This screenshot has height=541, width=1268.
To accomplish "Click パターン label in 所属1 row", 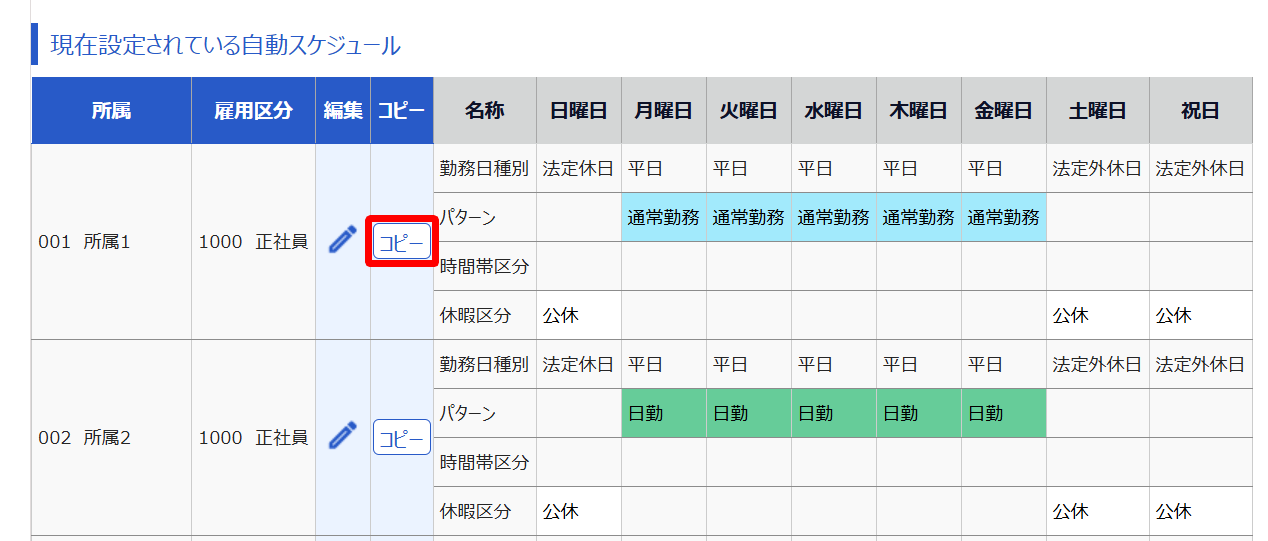I will coord(468,217).
